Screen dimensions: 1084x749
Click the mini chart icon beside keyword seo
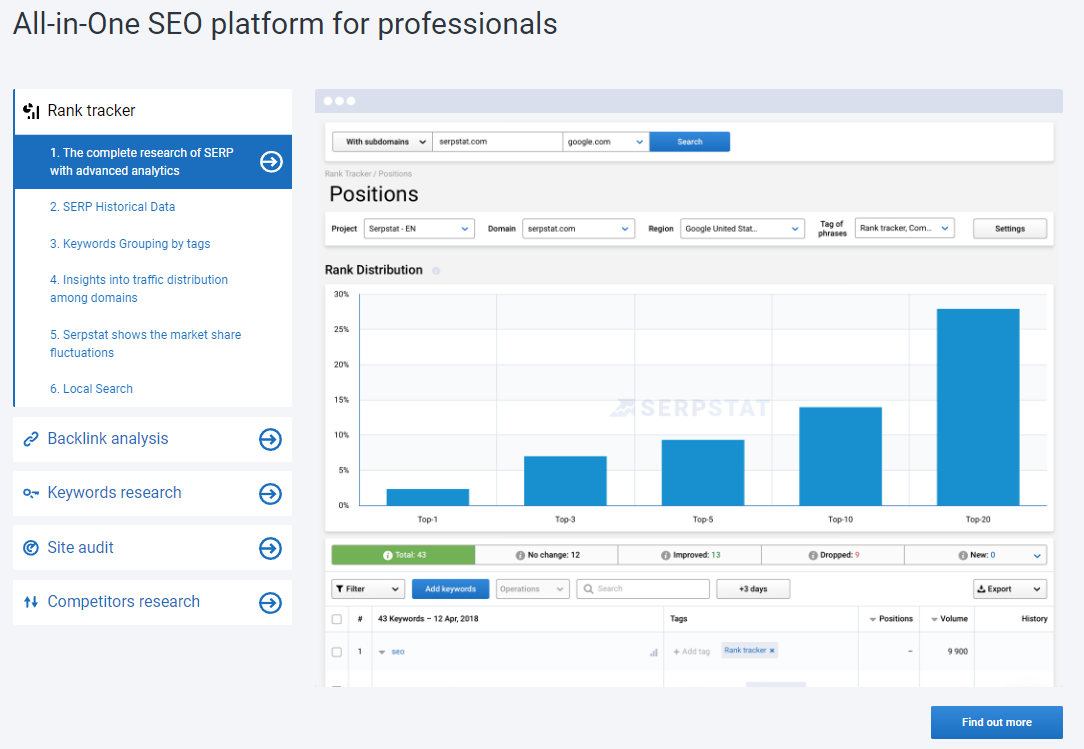coord(651,651)
